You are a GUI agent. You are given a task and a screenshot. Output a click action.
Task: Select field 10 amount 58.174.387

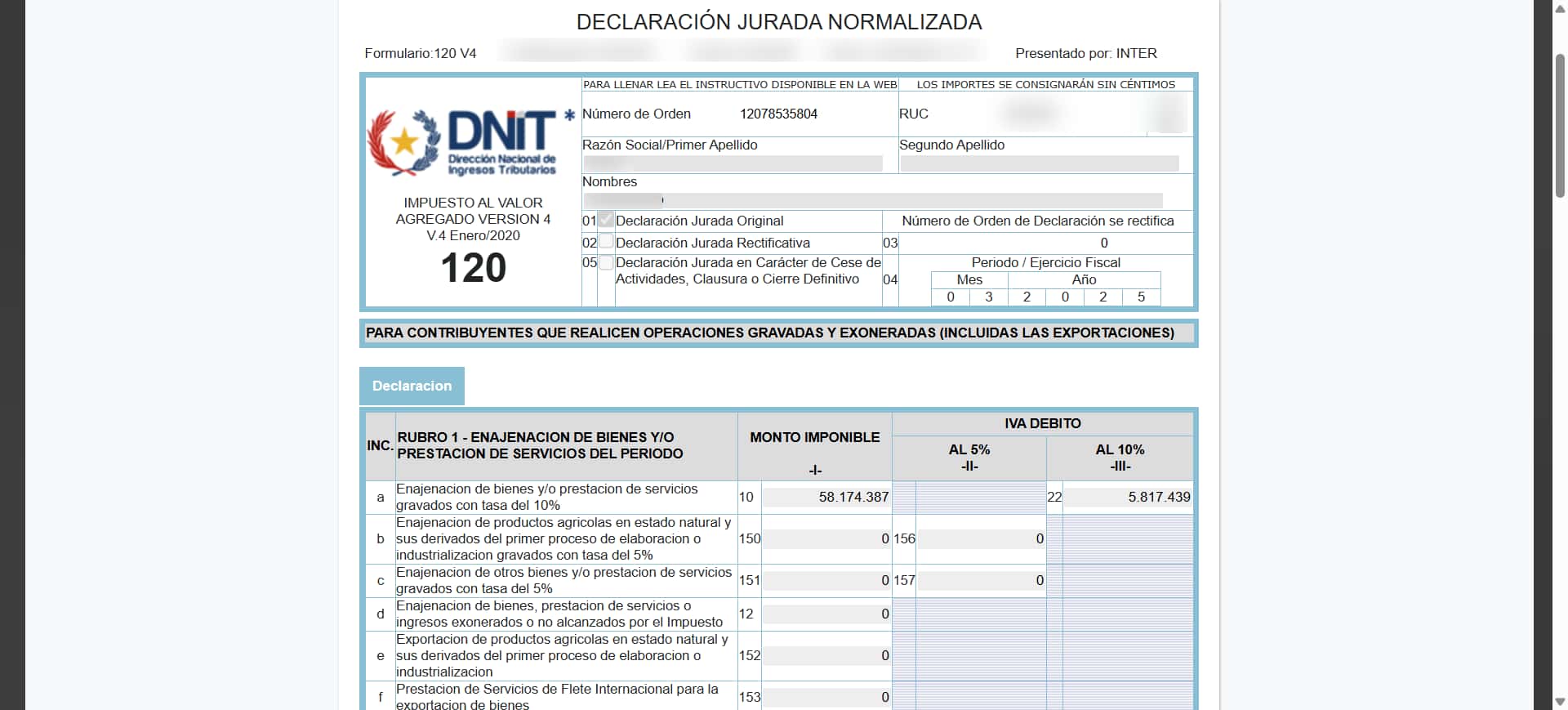[825, 497]
